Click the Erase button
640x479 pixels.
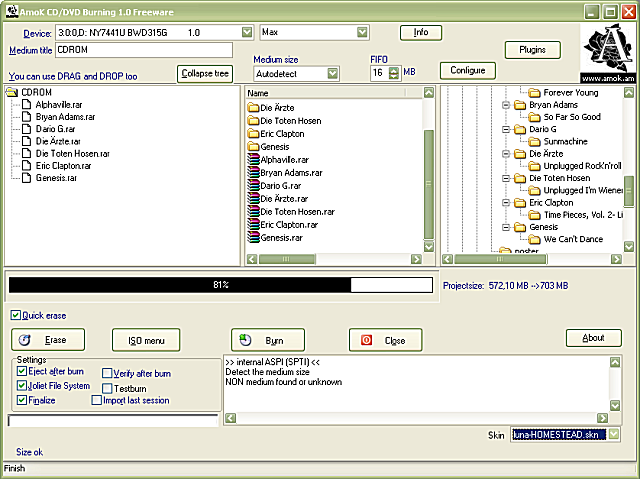point(48,339)
